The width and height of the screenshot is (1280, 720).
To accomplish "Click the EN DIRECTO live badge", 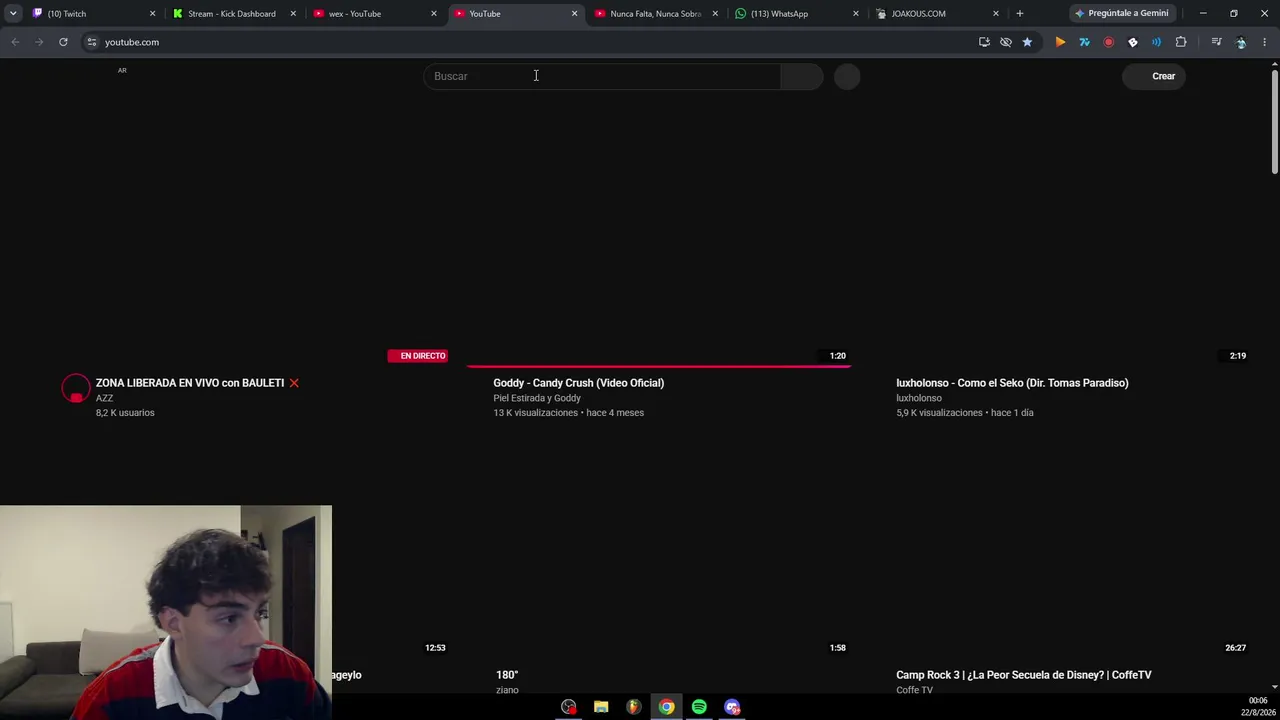I will [x=418, y=356].
